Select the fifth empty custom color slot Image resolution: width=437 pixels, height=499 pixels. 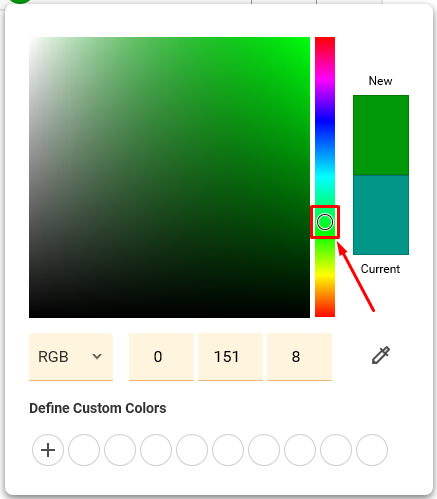click(228, 450)
